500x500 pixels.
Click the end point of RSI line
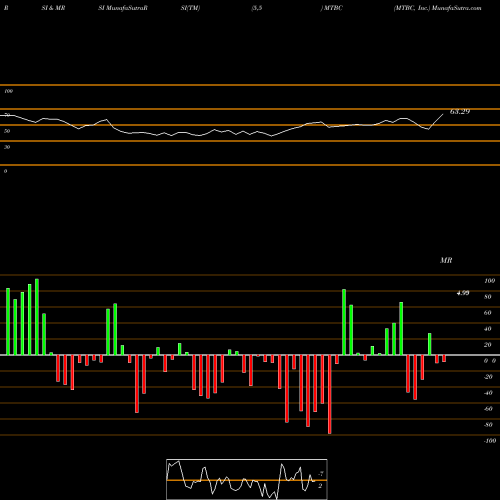point(443,114)
